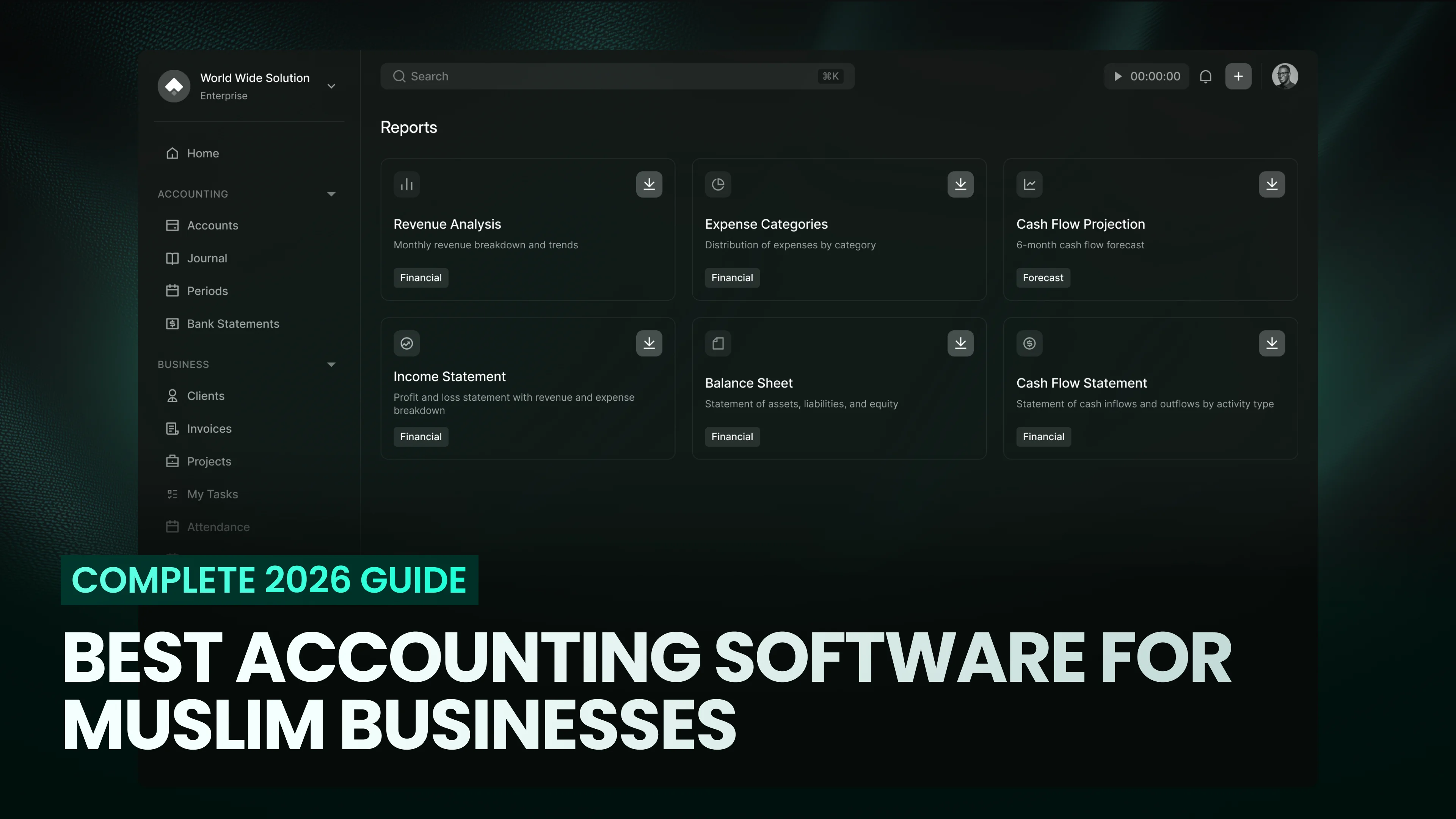Expand the workspace switcher for World Wide Solution
Viewport: 1456px width, 819px height.
(x=331, y=86)
